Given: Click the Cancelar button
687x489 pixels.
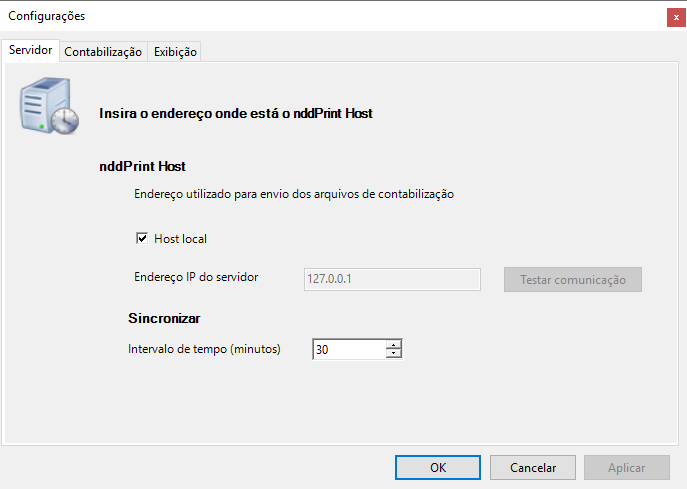Looking at the screenshot, I should (x=532, y=467).
